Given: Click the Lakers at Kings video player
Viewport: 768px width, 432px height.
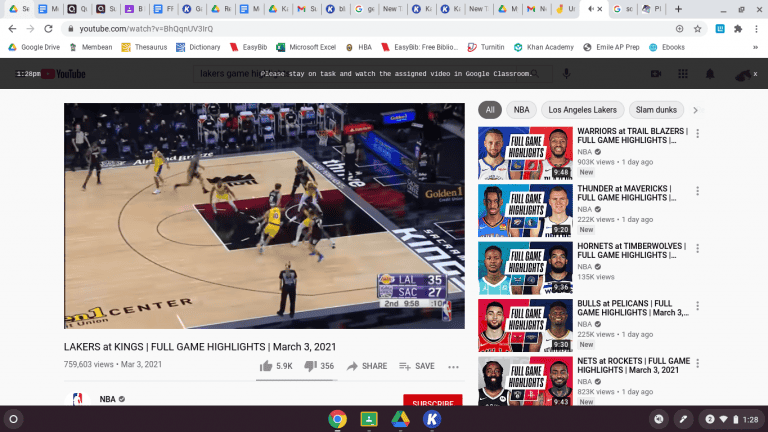Looking at the screenshot, I should 265,216.
